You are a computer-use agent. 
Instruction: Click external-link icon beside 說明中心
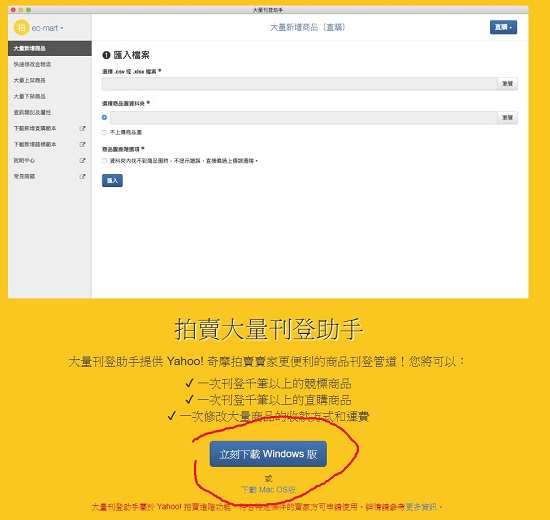[x=82, y=160]
